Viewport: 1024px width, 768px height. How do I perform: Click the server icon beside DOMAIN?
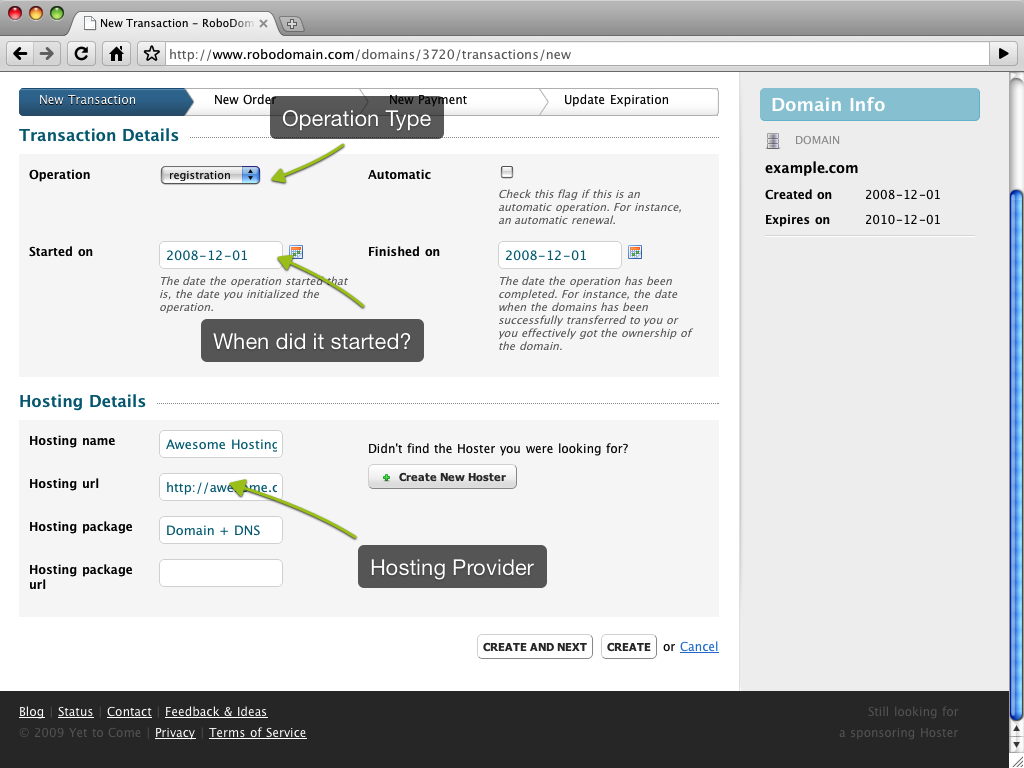coord(773,140)
